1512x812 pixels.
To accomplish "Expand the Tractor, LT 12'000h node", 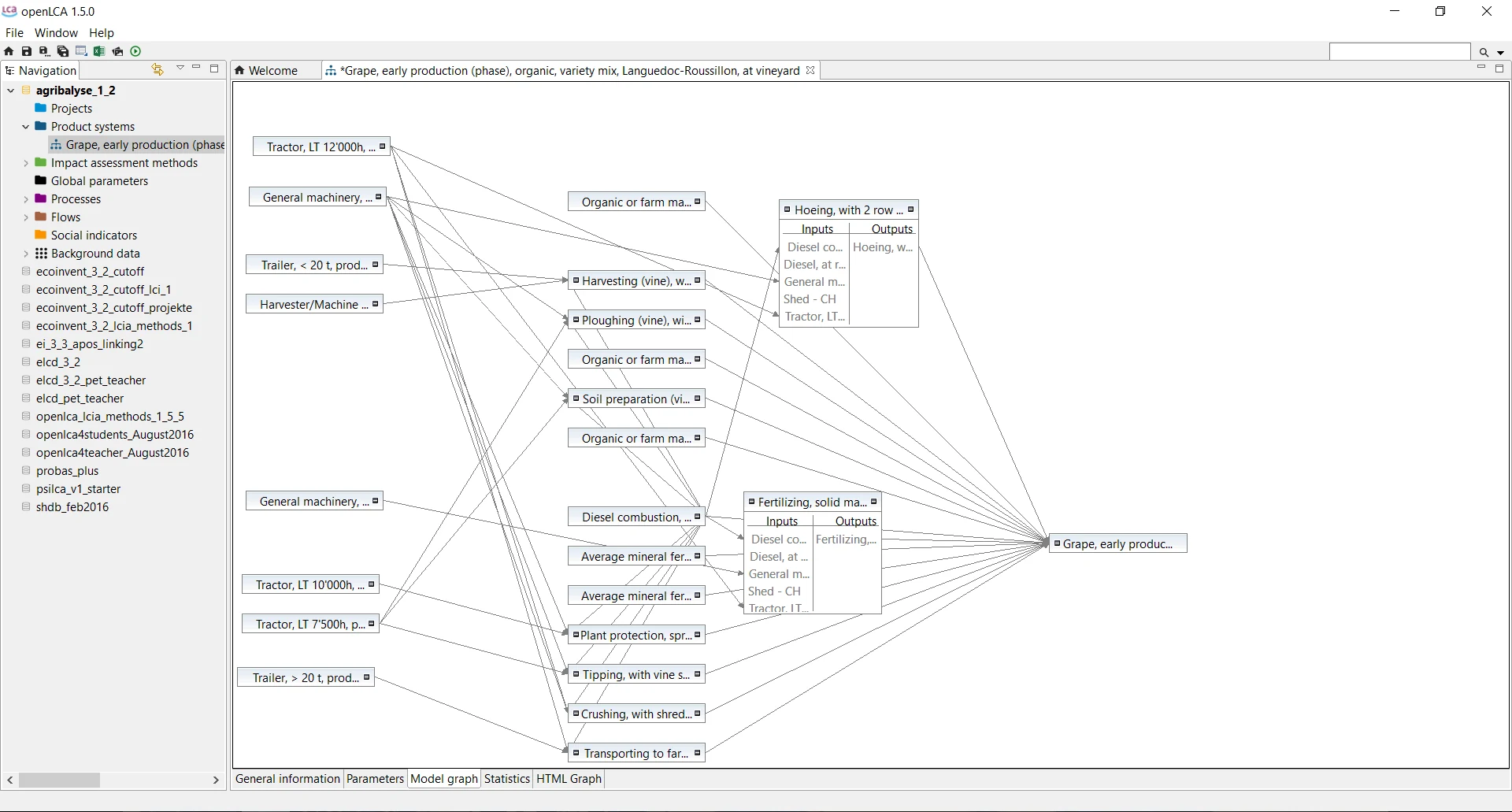I will [383, 146].
